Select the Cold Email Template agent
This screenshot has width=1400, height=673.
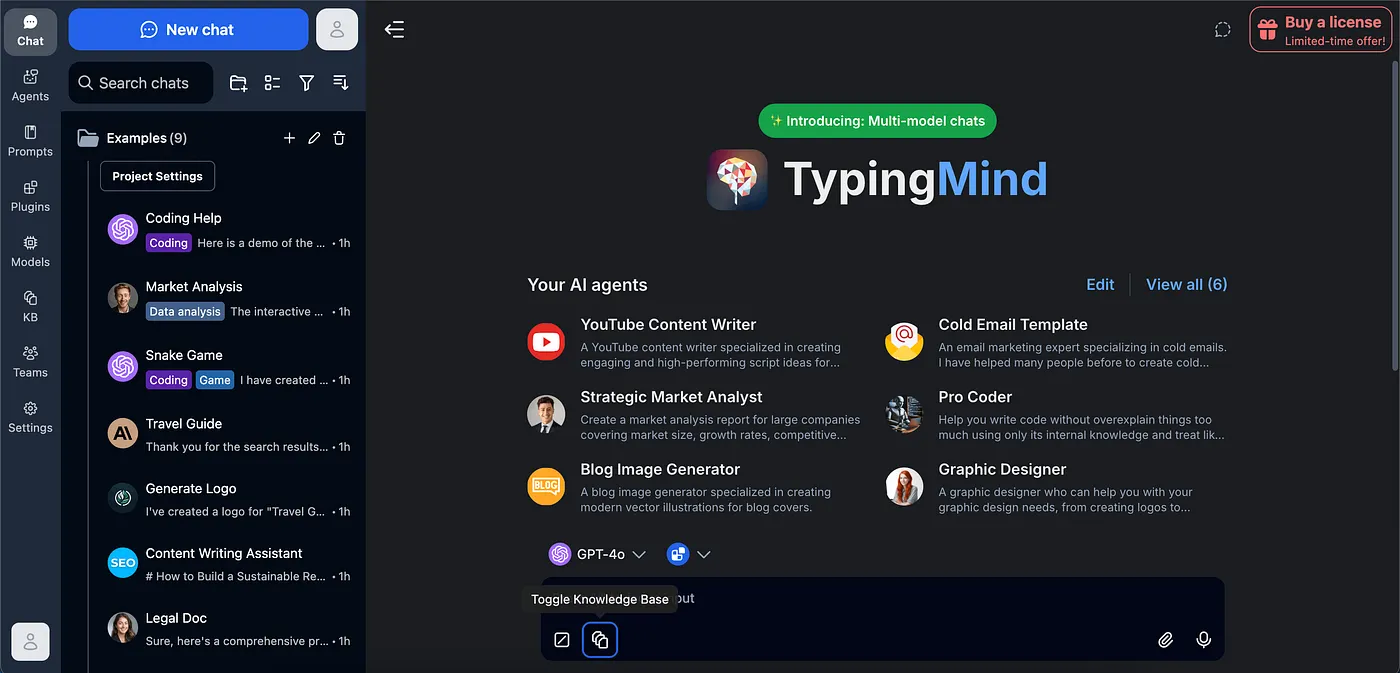[1055, 342]
